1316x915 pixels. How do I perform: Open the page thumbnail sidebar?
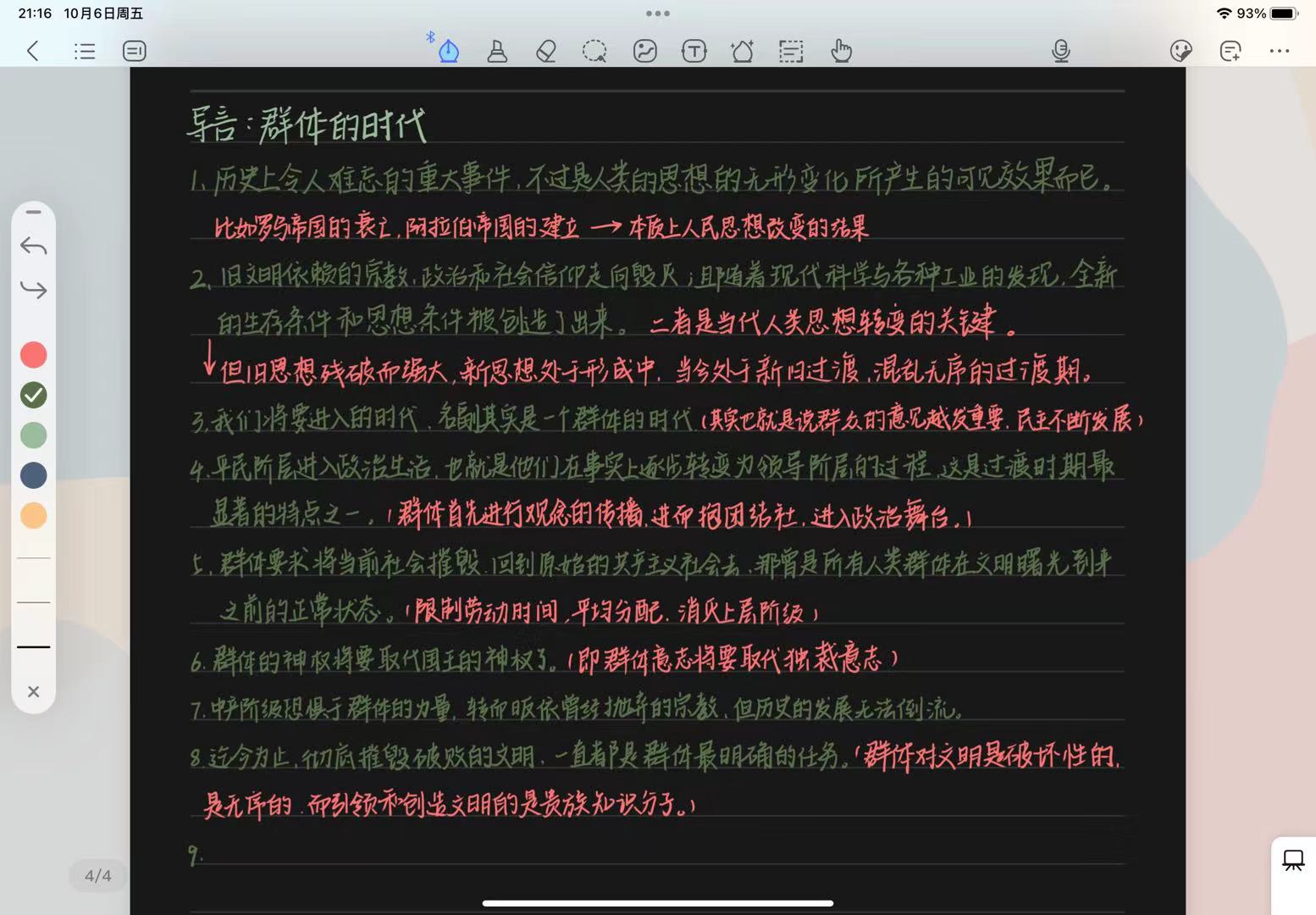pyautogui.click(x=135, y=51)
